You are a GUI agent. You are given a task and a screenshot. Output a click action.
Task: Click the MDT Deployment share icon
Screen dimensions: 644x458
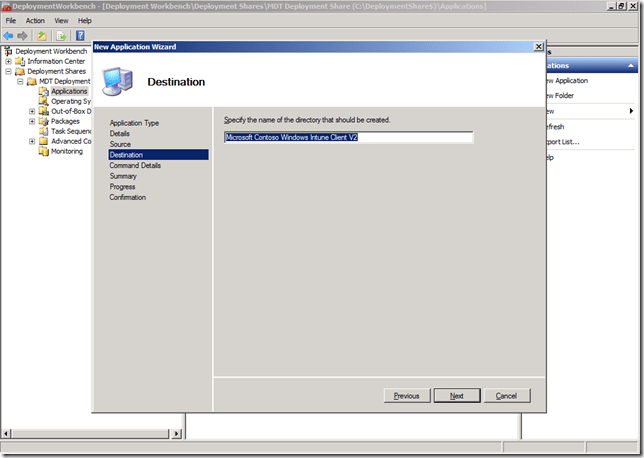pyautogui.click(x=32, y=81)
